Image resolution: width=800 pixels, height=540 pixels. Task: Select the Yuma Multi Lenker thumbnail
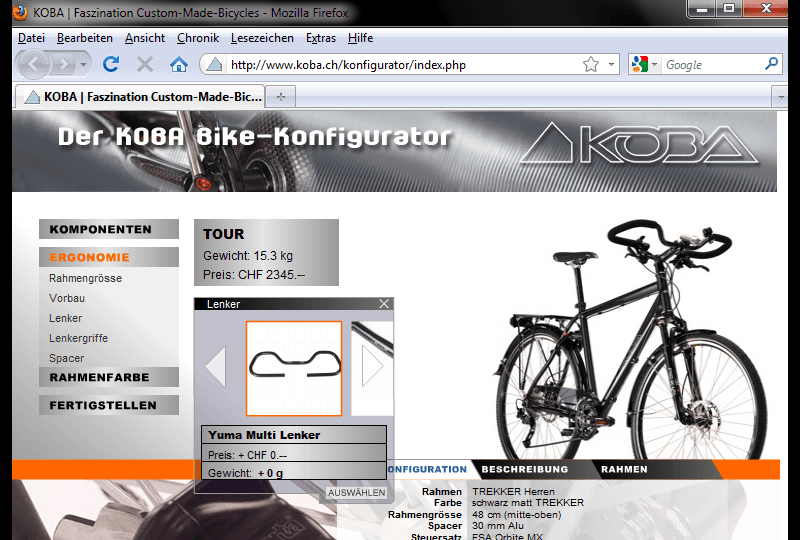coord(294,369)
